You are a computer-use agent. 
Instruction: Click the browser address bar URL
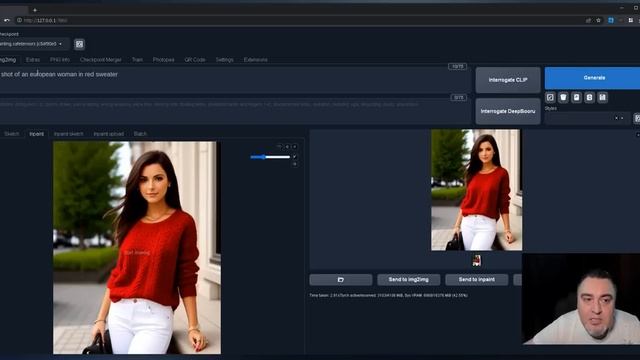pyautogui.click(x=45, y=20)
